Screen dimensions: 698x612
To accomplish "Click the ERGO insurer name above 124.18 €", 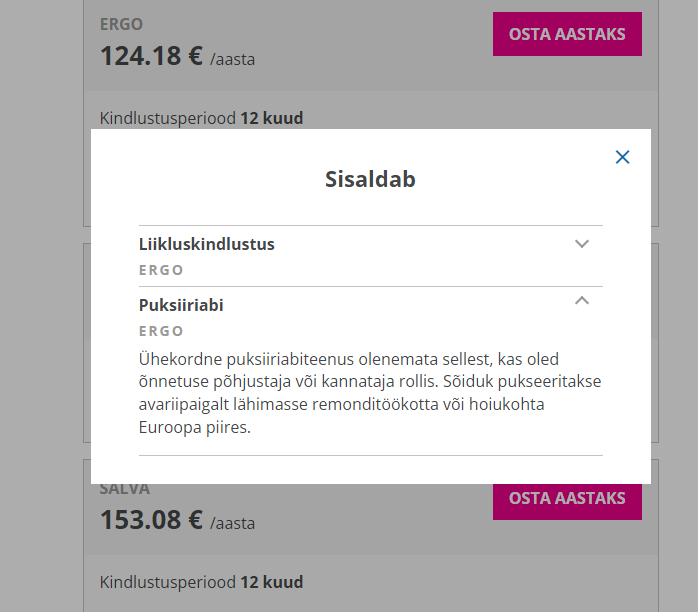I will point(122,24).
